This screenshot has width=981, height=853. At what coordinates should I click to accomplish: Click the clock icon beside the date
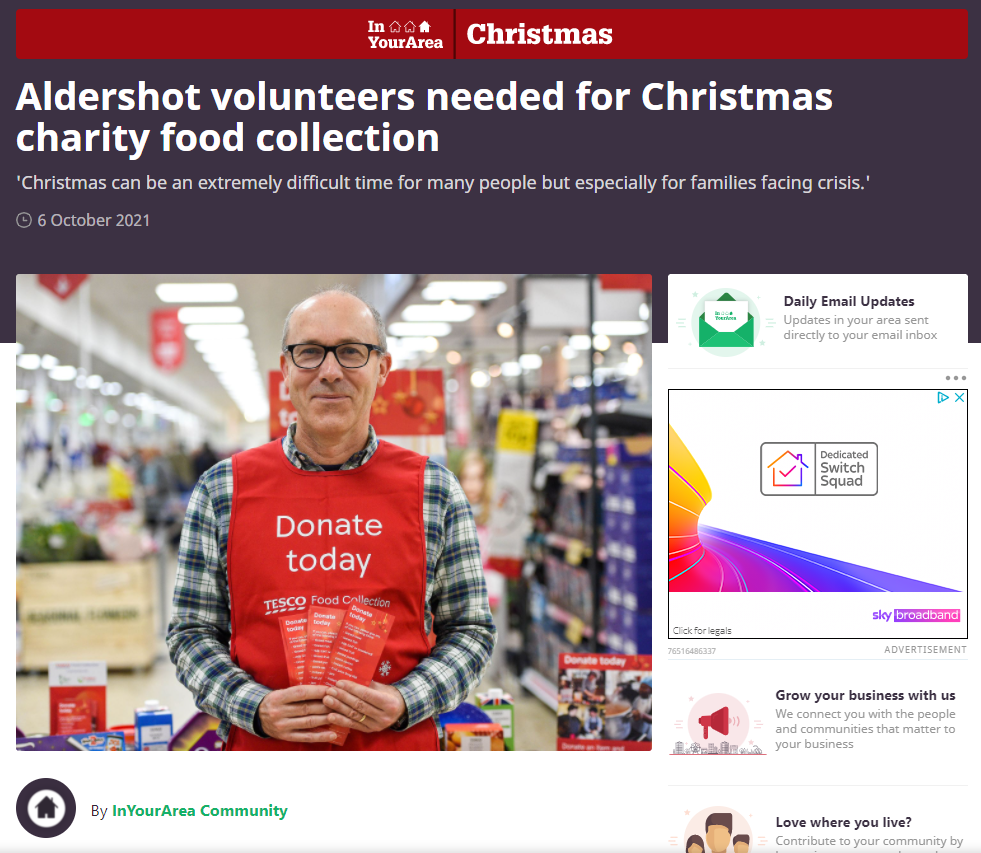coord(24,220)
